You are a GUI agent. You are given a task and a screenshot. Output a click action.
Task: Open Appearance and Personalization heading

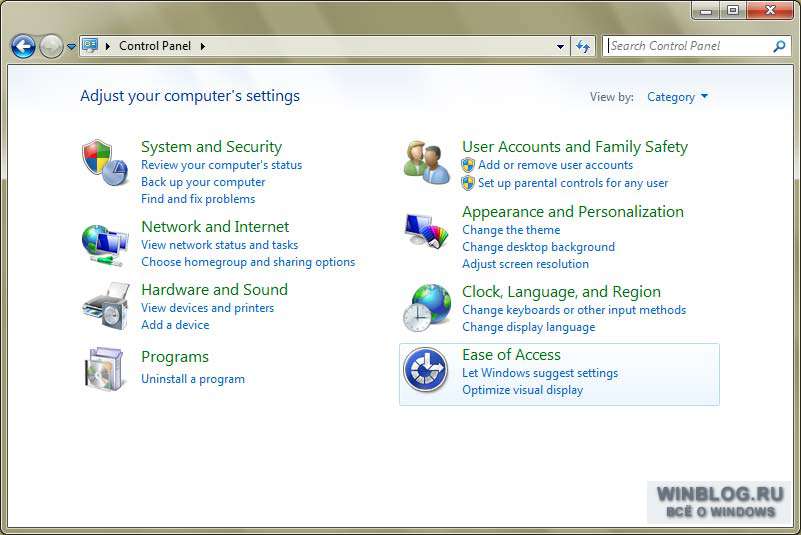(573, 212)
